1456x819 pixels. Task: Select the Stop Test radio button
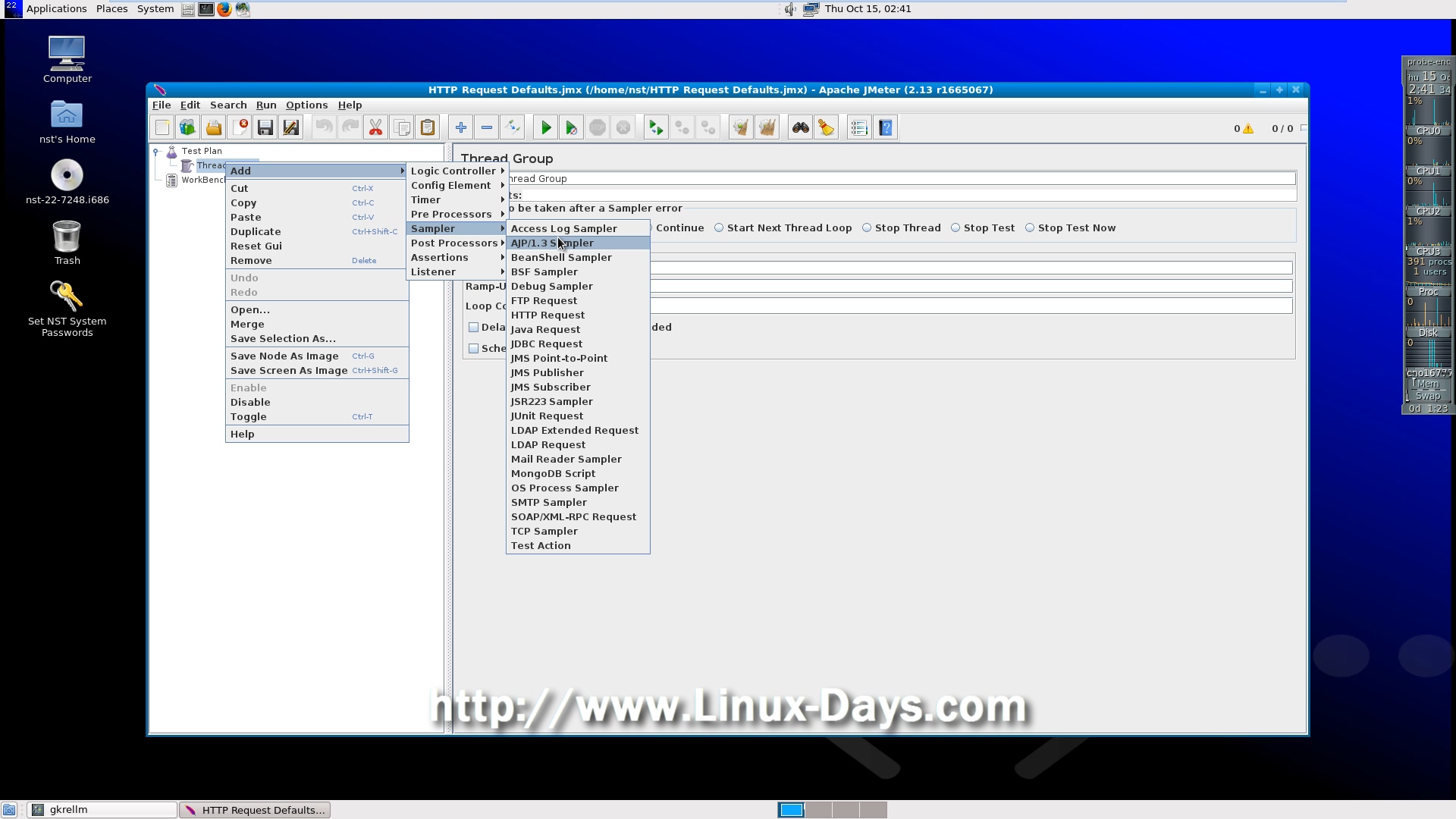click(955, 228)
